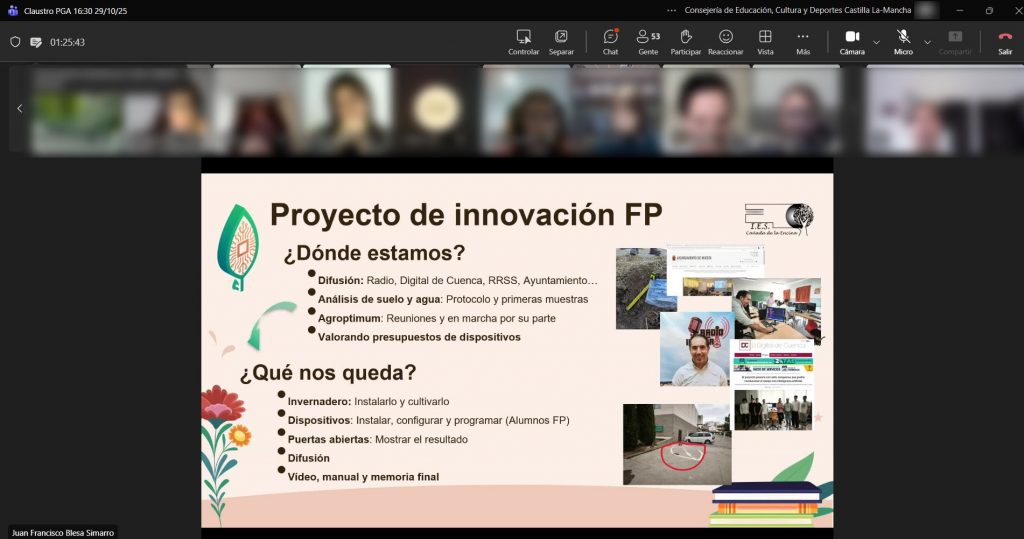Raise hand using the Participar button

[x=685, y=42]
